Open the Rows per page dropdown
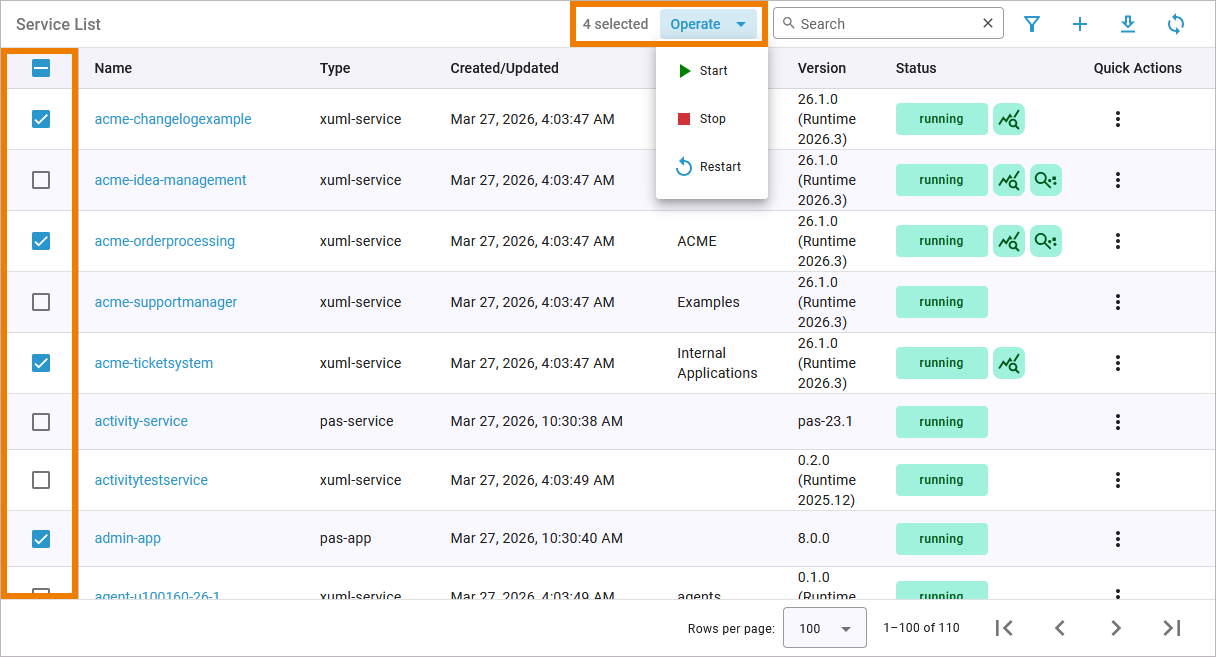This screenshot has width=1216, height=657. (x=824, y=628)
